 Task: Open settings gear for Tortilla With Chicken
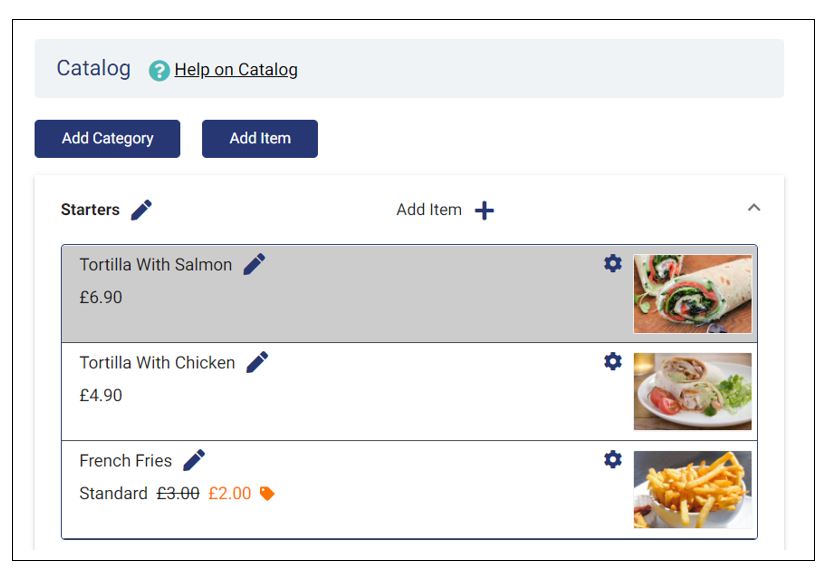[x=613, y=361]
